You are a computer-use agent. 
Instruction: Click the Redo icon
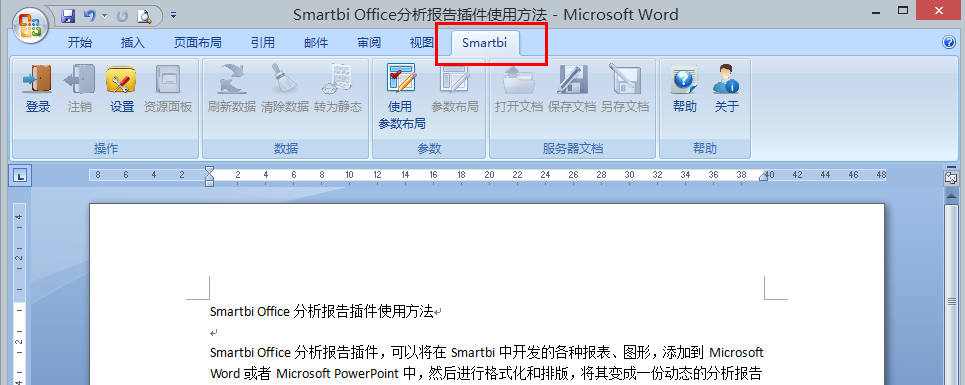pos(122,15)
